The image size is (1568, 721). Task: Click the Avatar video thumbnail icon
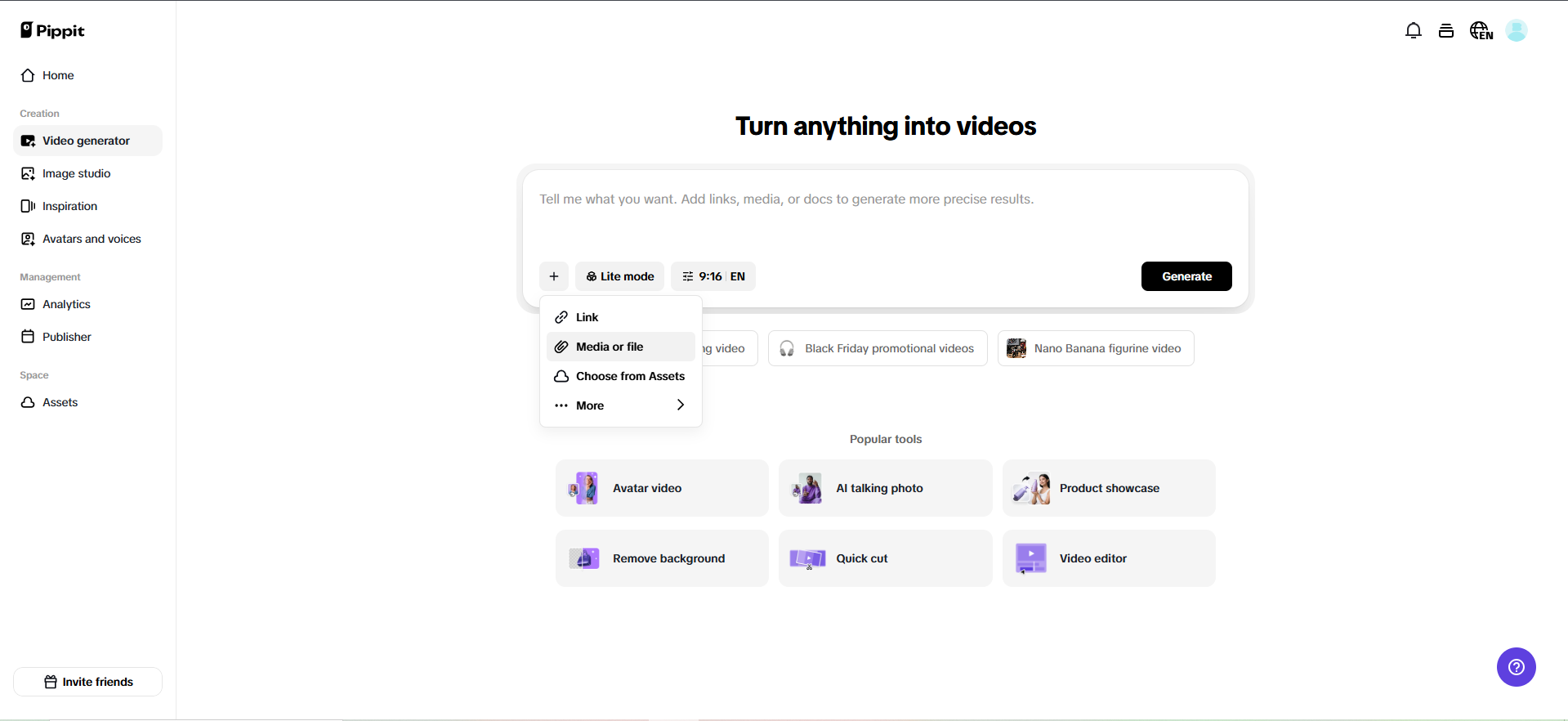(584, 488)
